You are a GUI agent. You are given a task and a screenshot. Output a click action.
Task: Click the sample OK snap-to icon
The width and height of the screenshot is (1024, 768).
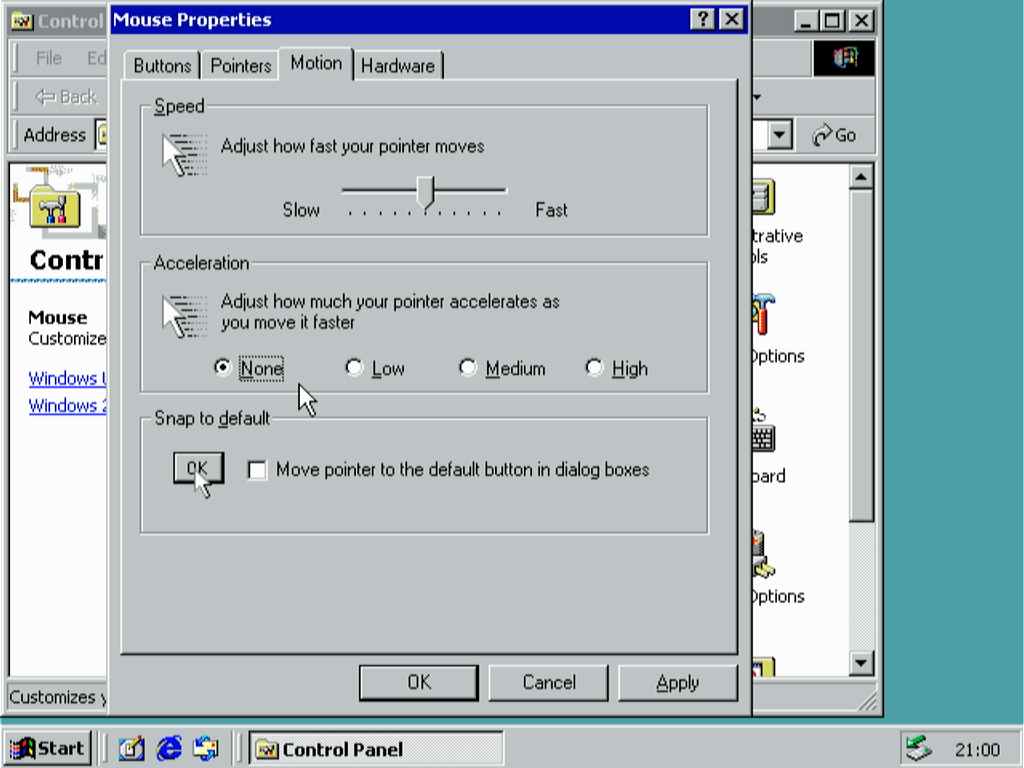click(199, 470)
